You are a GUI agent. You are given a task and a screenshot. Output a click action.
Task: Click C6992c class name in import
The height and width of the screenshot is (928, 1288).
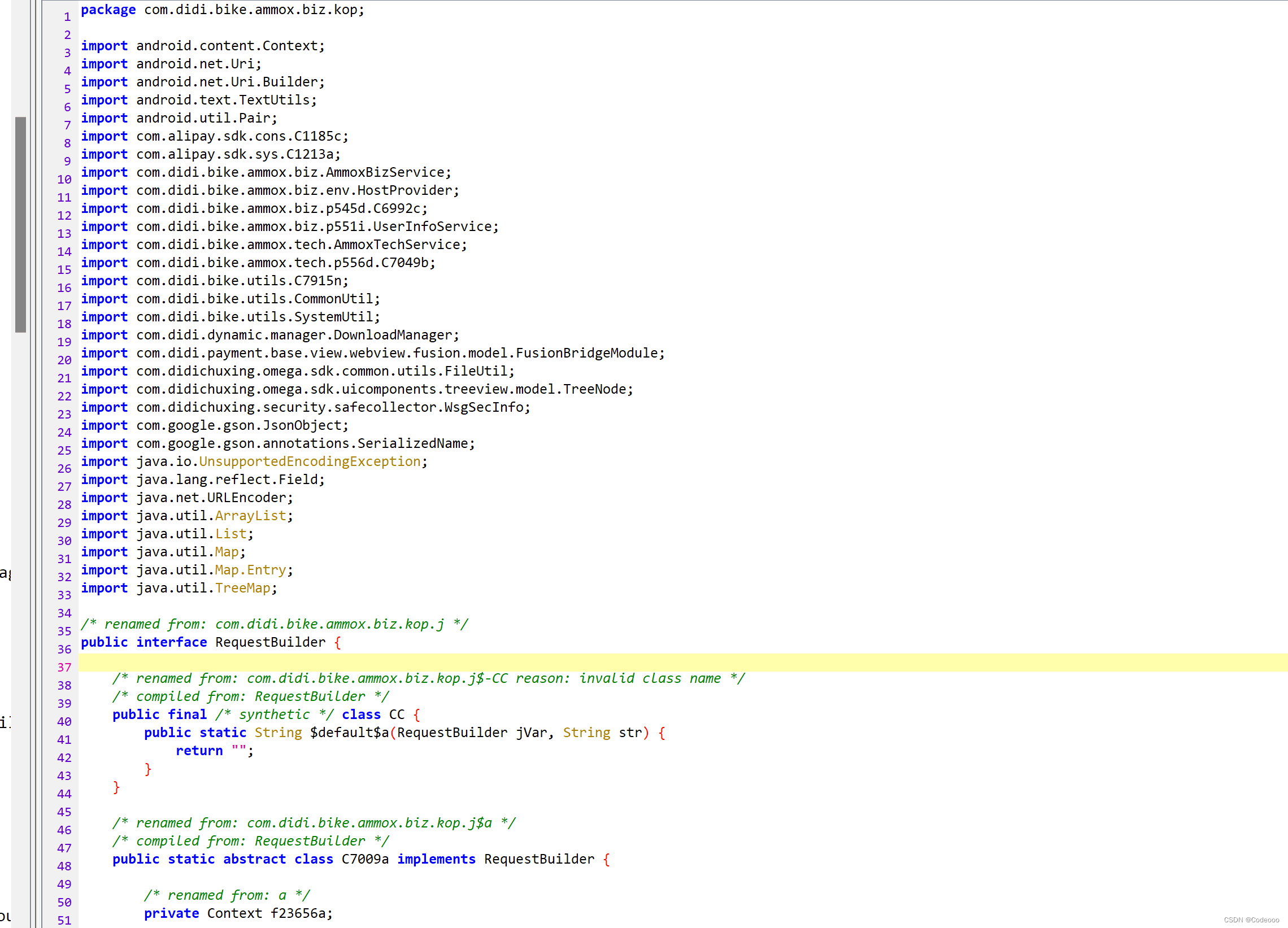[397, 208]
